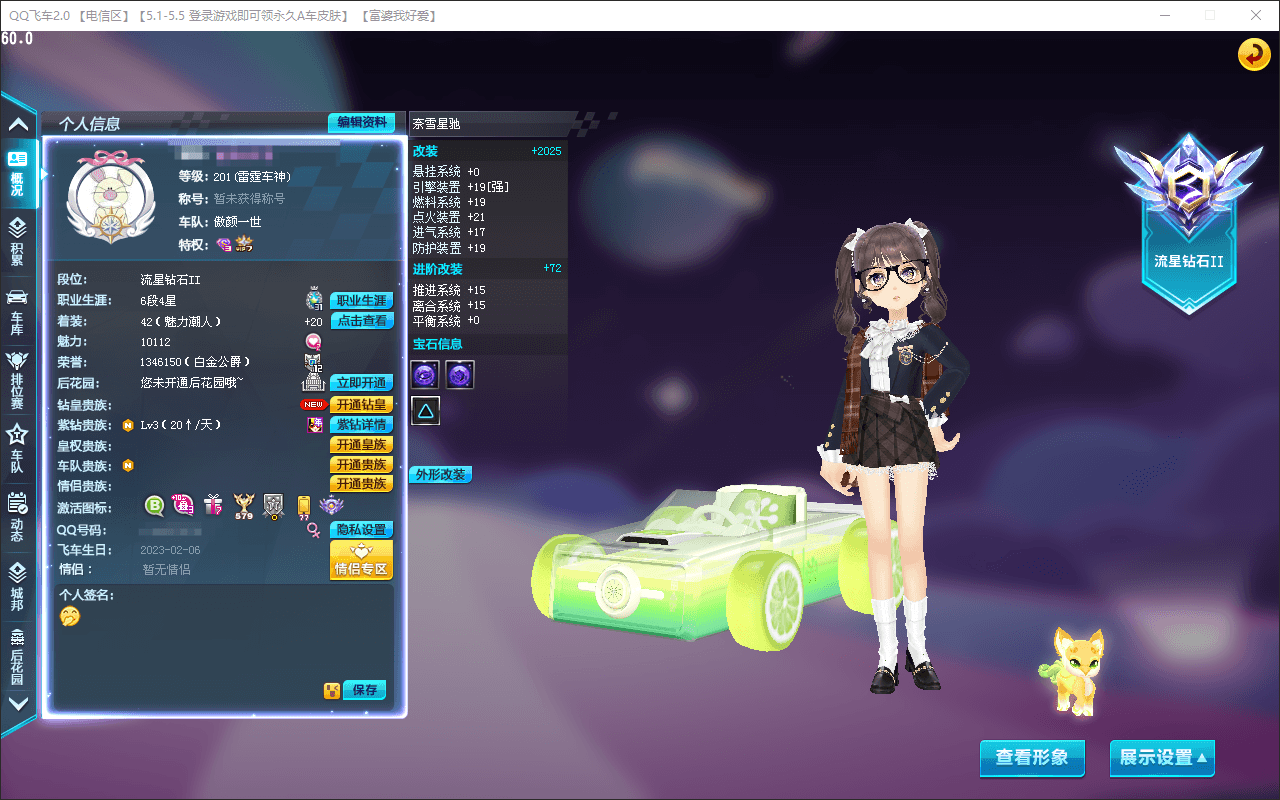Viewport: 1280px width, 800px height.
Task: Click the 查看形象 view avatar button
Action: click(1031, 758)
